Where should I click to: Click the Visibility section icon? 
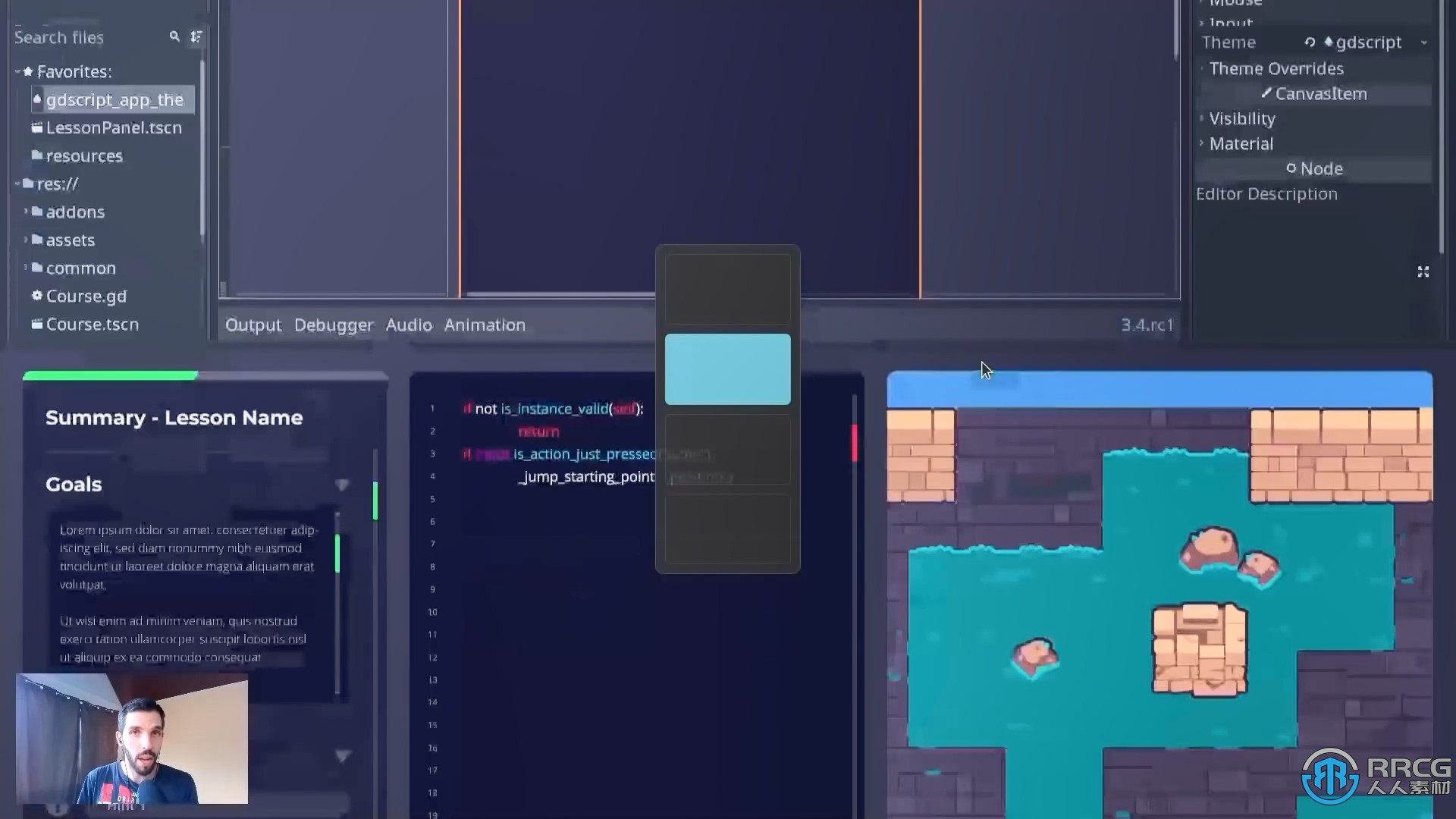(1201, 118)
